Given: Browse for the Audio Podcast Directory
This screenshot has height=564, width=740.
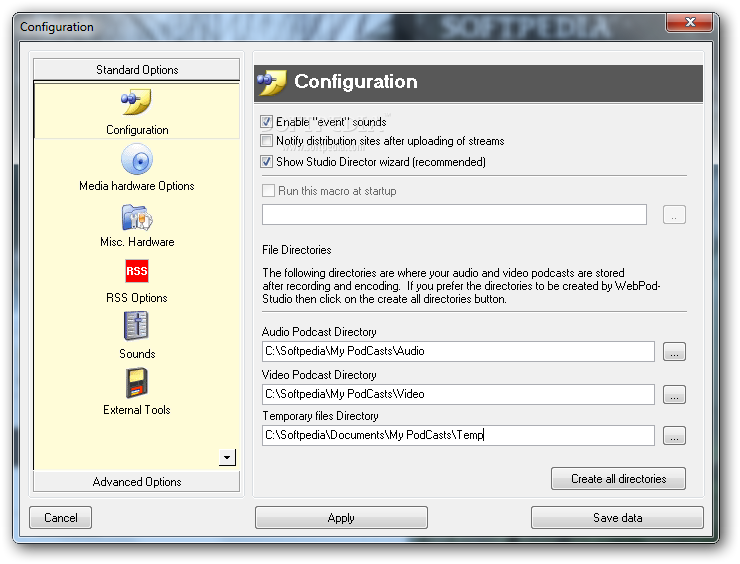Looking at the screenshot, I should 674,352.
